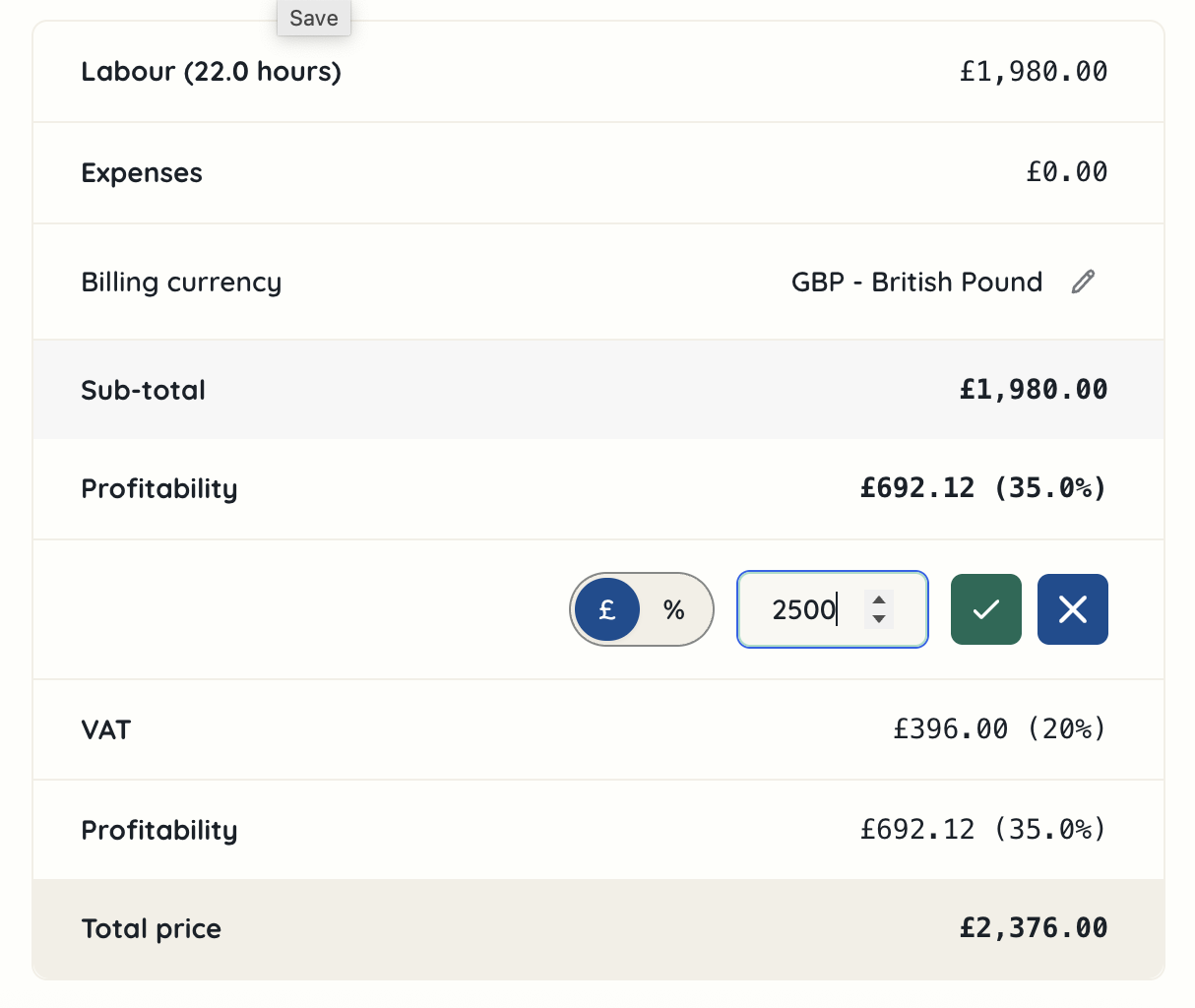Click the Sub-total amount £1,980.00

tap(1033, 389)
